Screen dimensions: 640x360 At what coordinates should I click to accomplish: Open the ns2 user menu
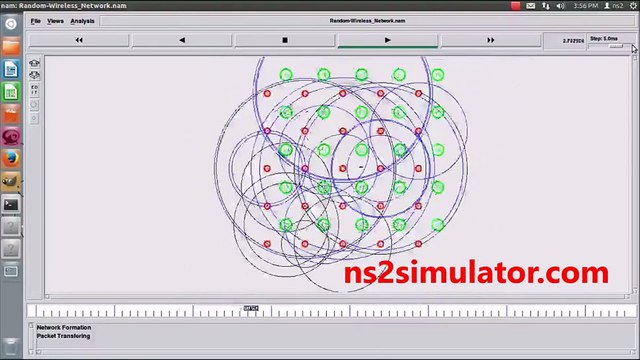614,6
